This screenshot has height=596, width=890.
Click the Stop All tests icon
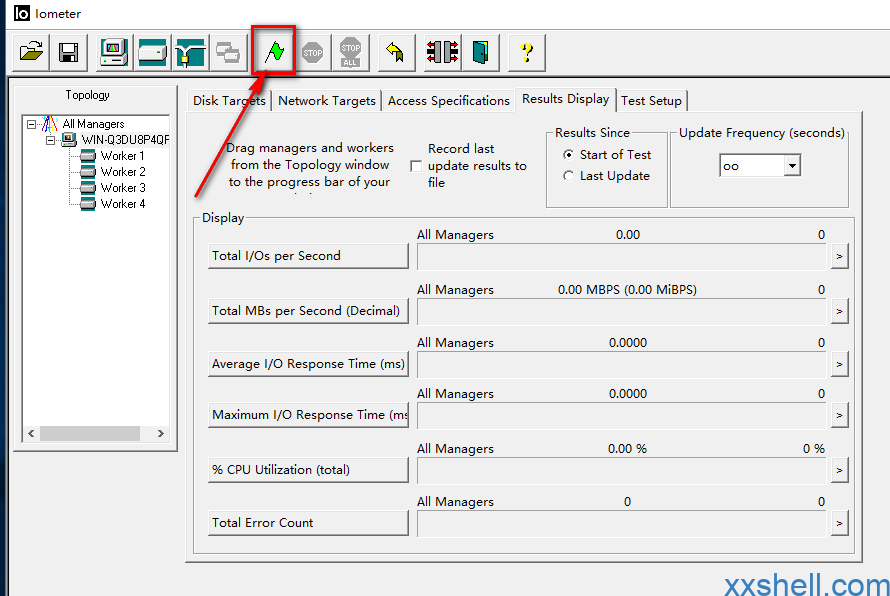coord(350,52)
